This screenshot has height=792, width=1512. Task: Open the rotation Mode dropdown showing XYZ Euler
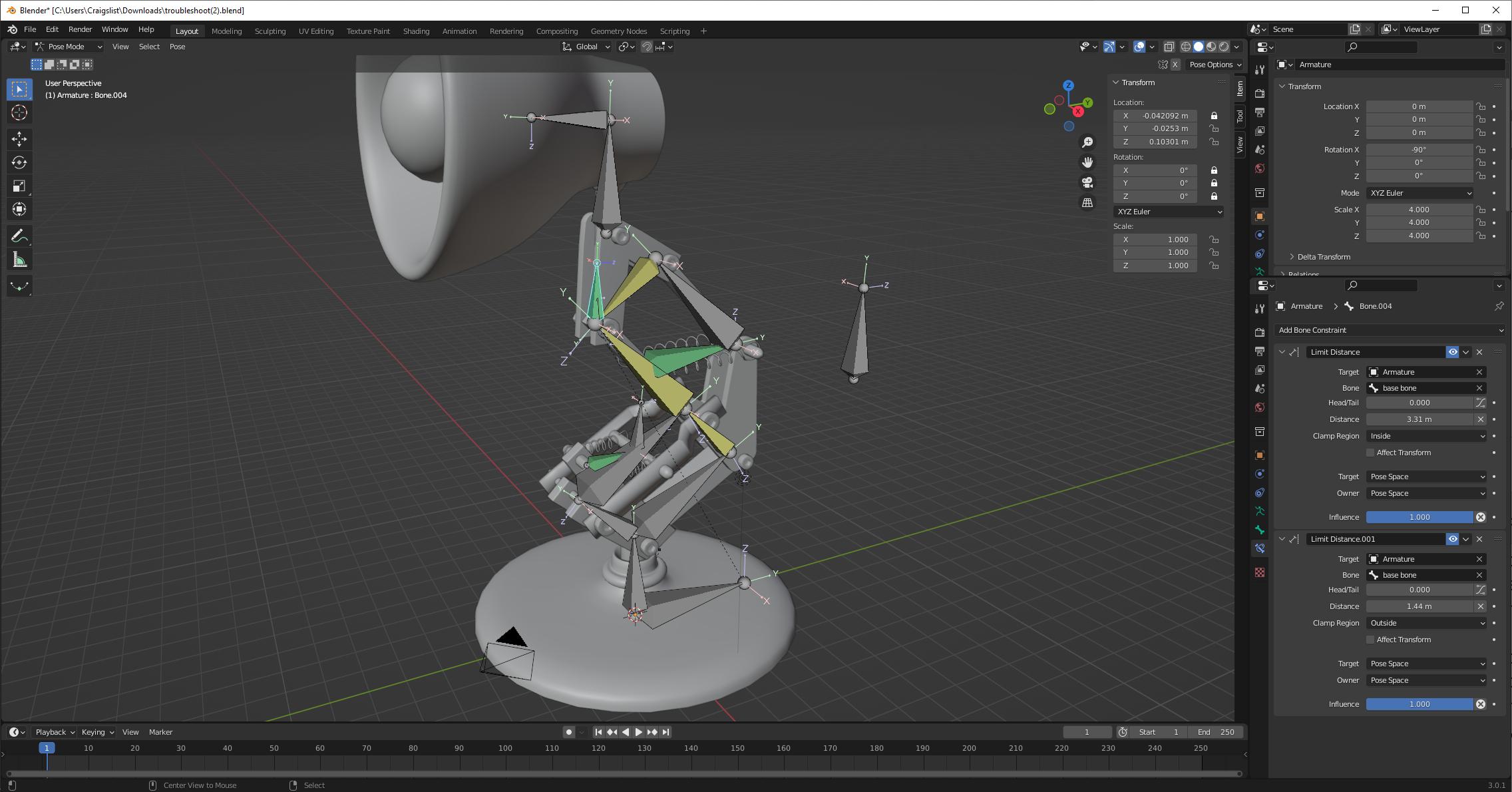1419,193
